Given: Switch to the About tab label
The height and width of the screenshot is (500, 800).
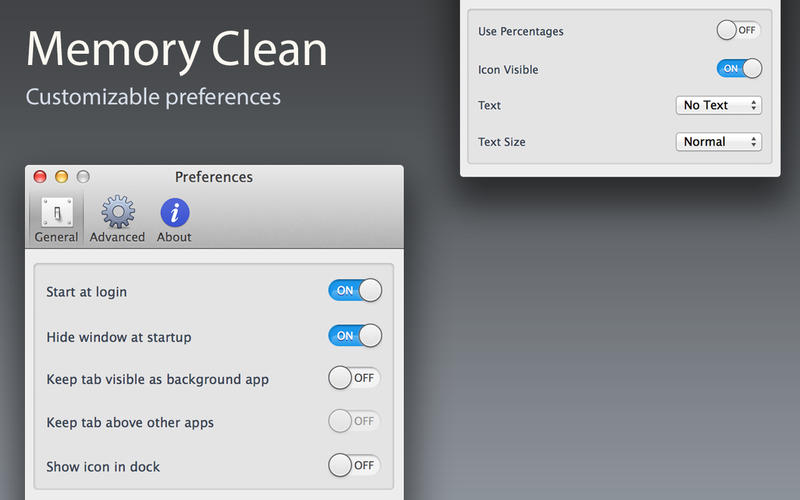Looking at the screenshot, I should point(174,237).
